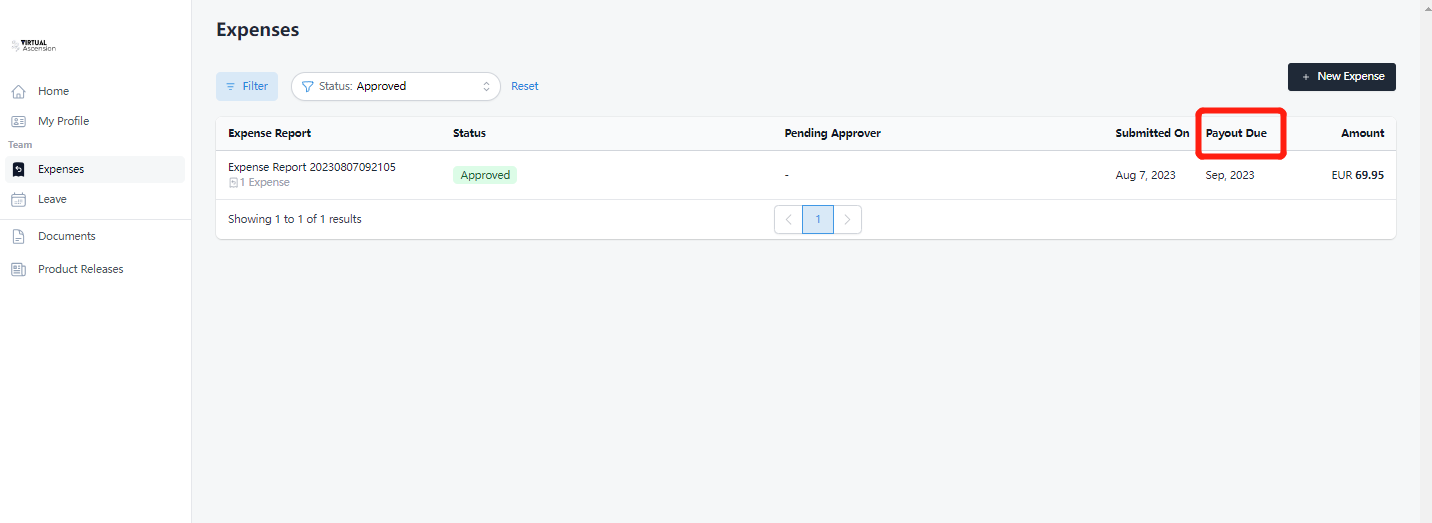Click the Leave calendar icon
The image size is (1432, 523).
[x=18, y=200]
